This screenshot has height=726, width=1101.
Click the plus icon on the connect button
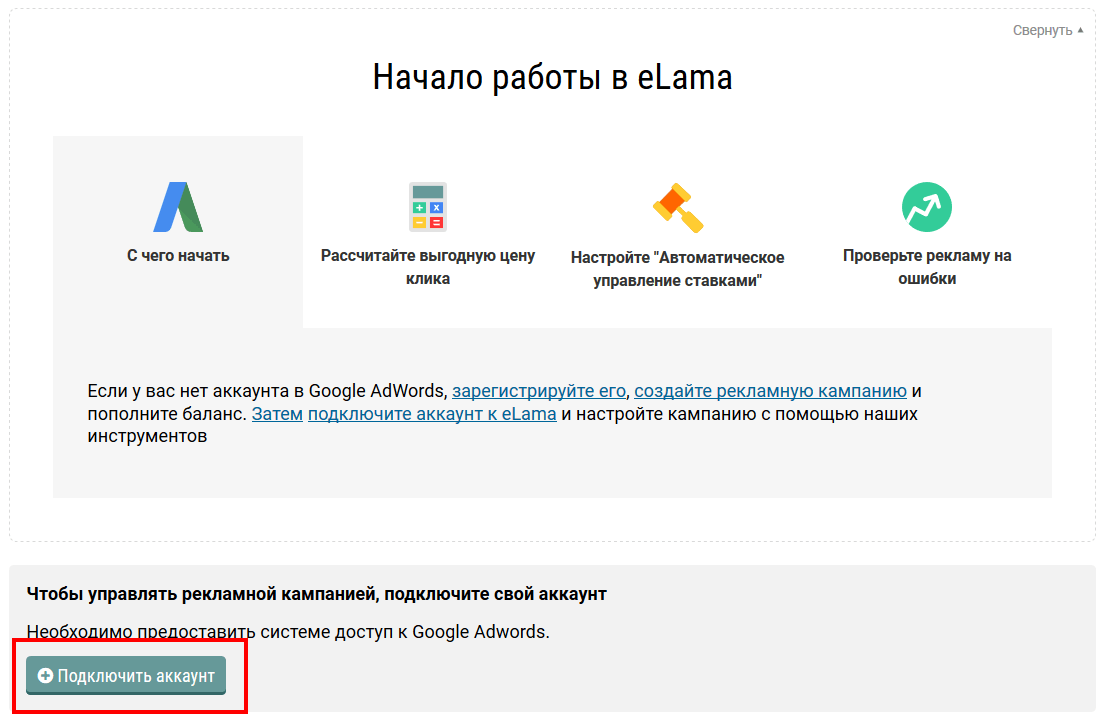click(45, 676)
